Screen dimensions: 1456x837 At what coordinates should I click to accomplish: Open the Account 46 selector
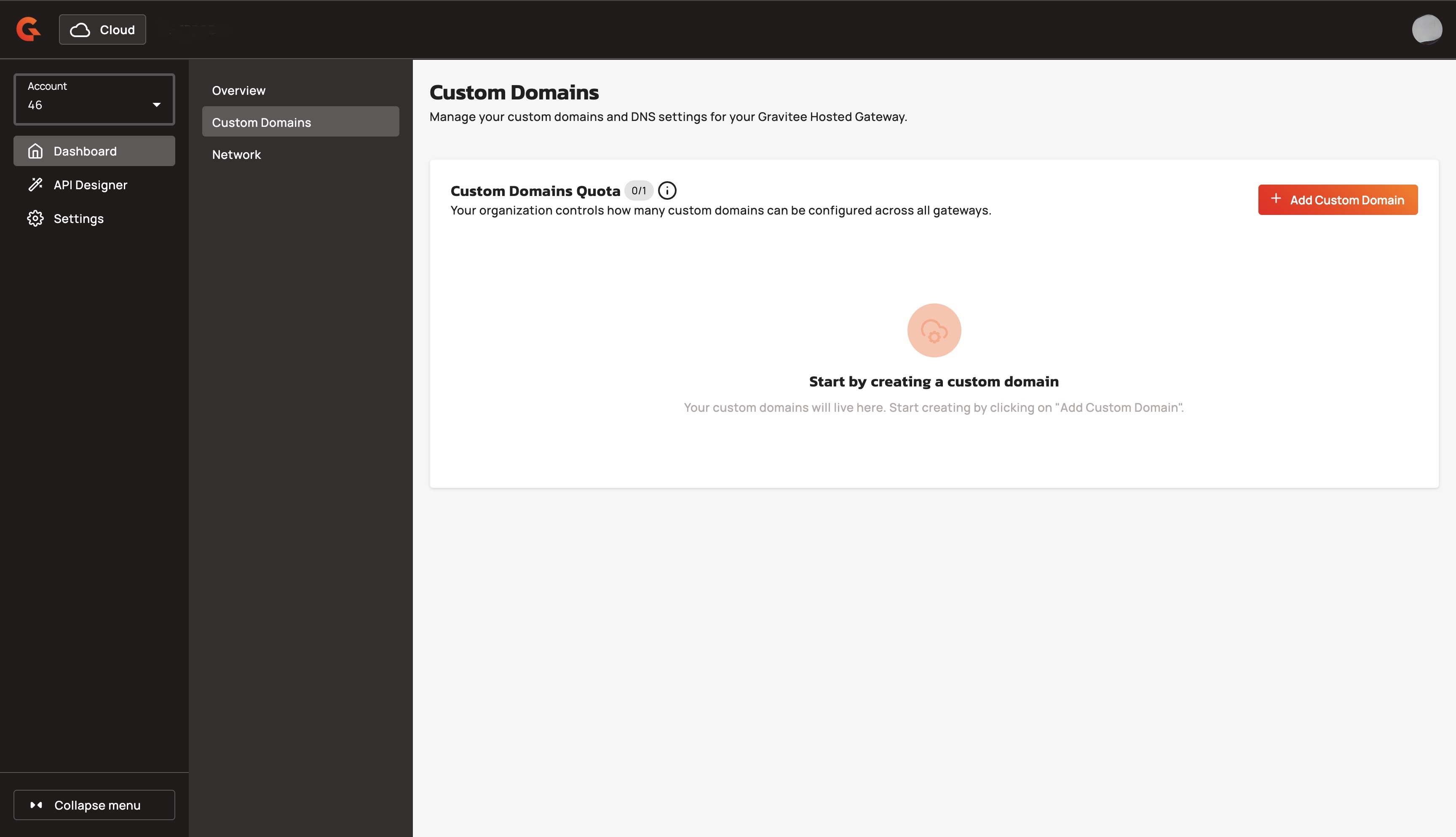click(x=86, y=99)
